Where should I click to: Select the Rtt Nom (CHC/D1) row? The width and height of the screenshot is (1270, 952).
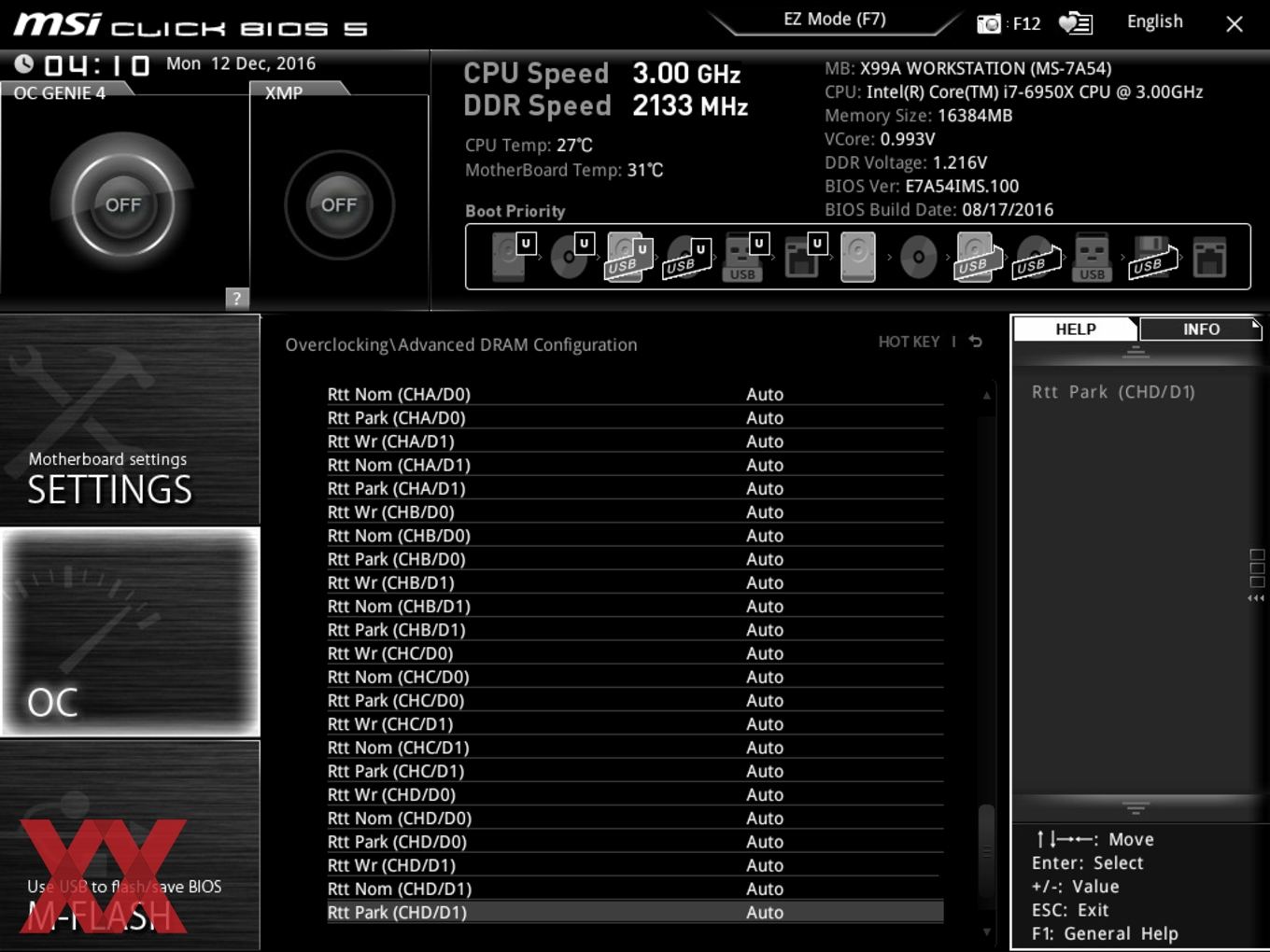[635, 748]
